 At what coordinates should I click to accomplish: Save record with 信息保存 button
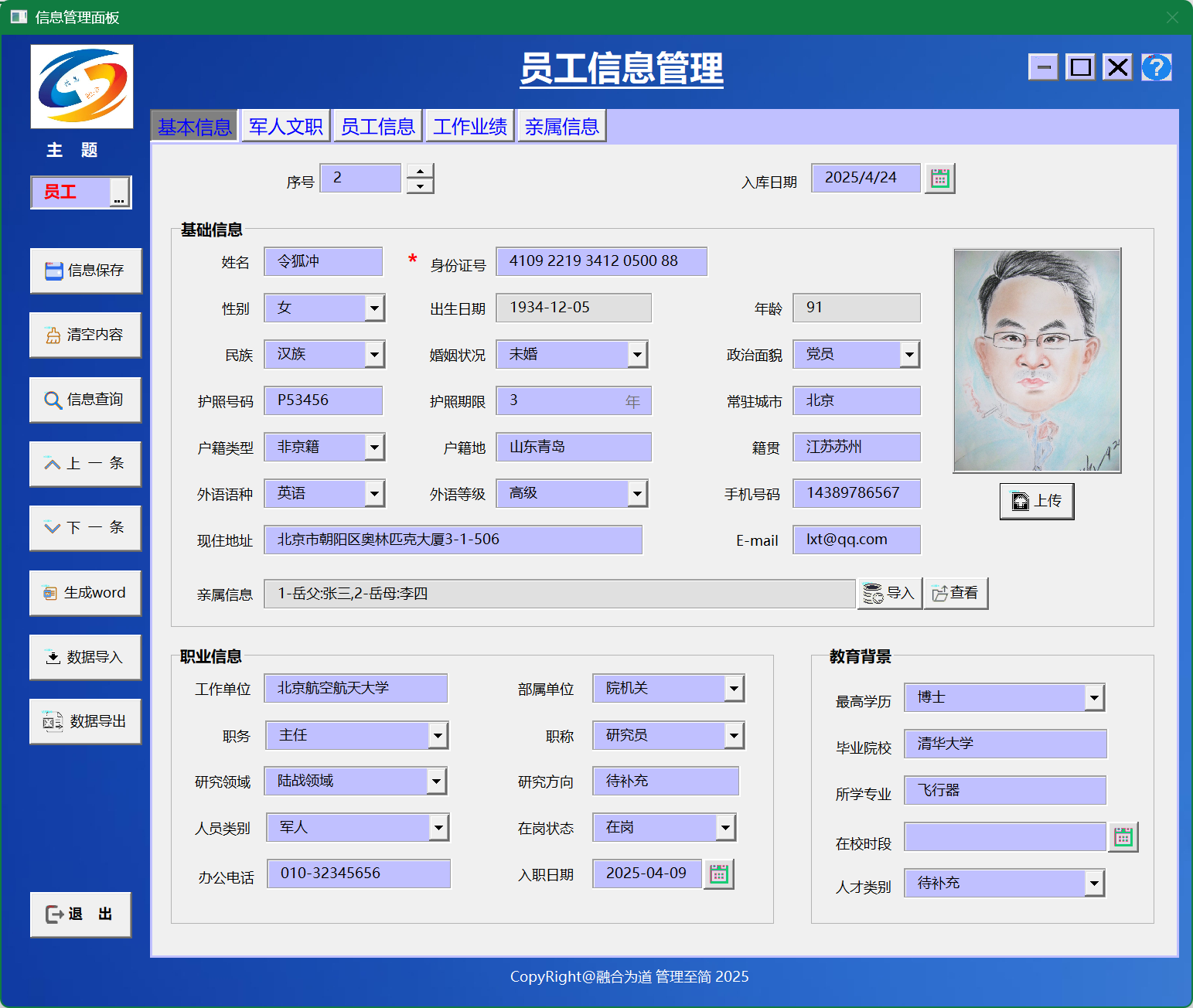click(x=86, y=271)
